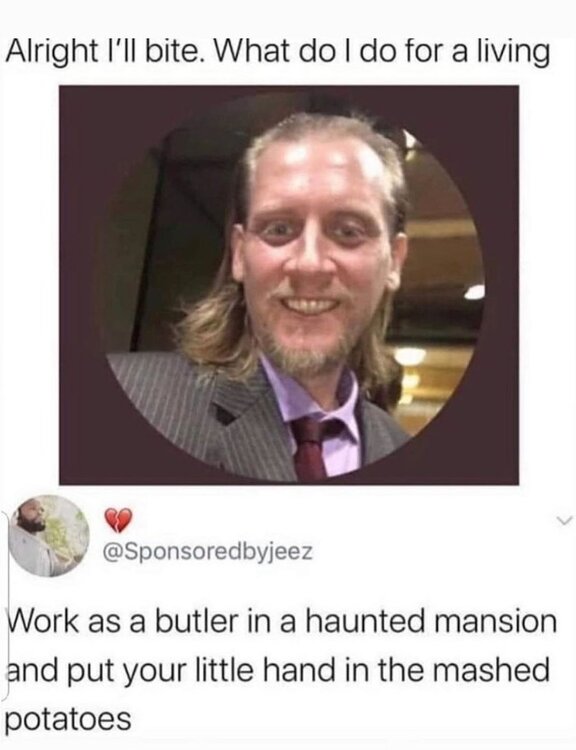This screenshot has width=576, height=750.
Task: Click the phrase 'What do I do for a living'
Action: click(x=382, y=53)
